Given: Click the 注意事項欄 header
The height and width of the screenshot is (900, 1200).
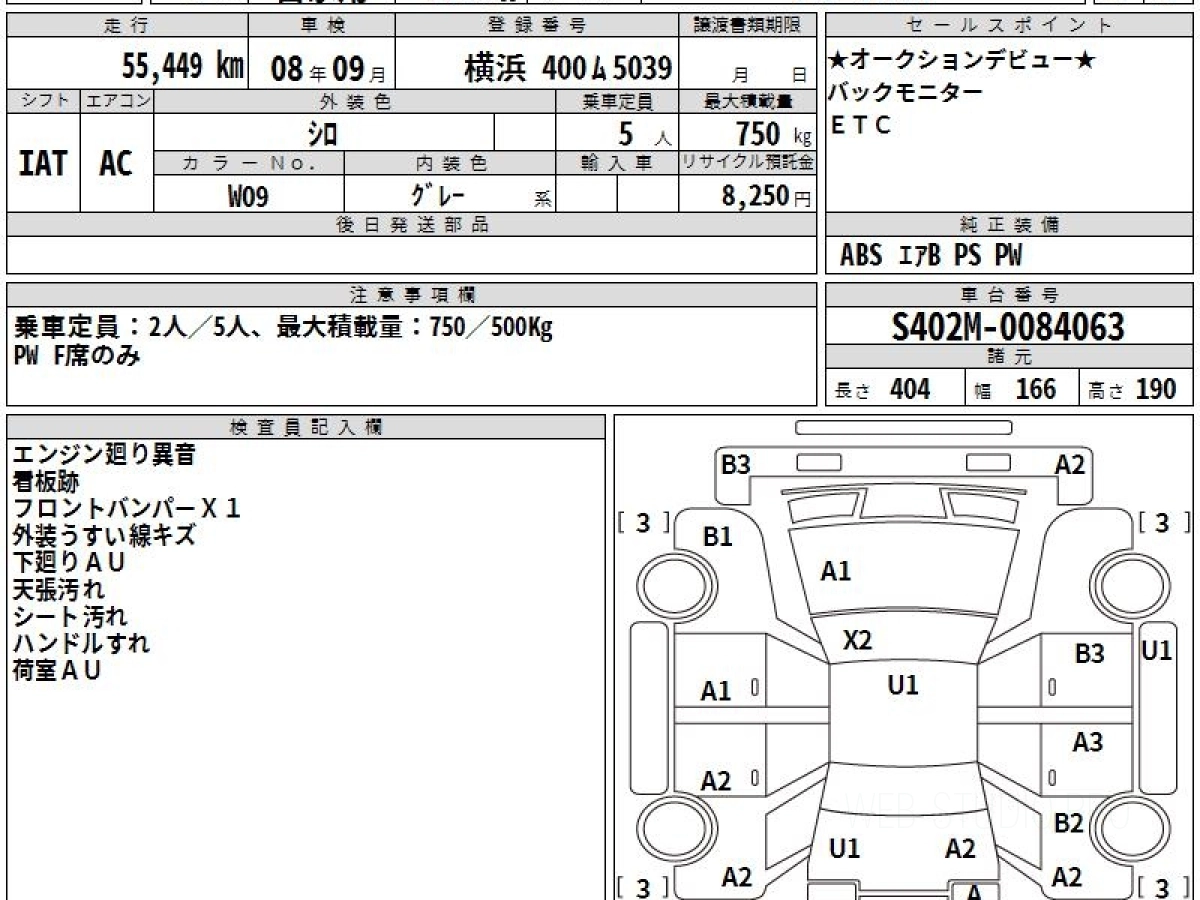Looking at the screenshot, I should (412, 295).
